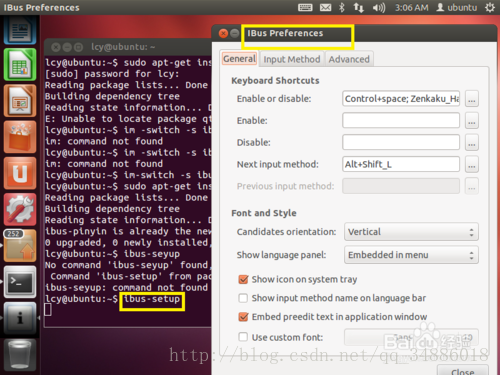
Task: Open the mail messaging indicator
Action: pos(326,7)
